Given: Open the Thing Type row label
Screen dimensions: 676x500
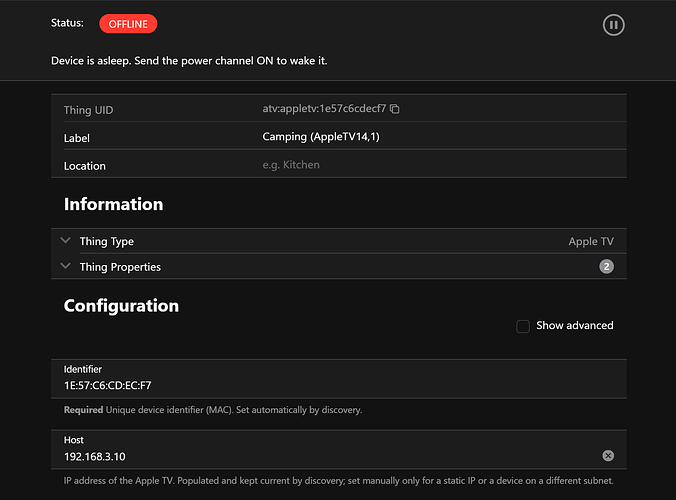Looking at the screenshot, I should click(106, 241).
